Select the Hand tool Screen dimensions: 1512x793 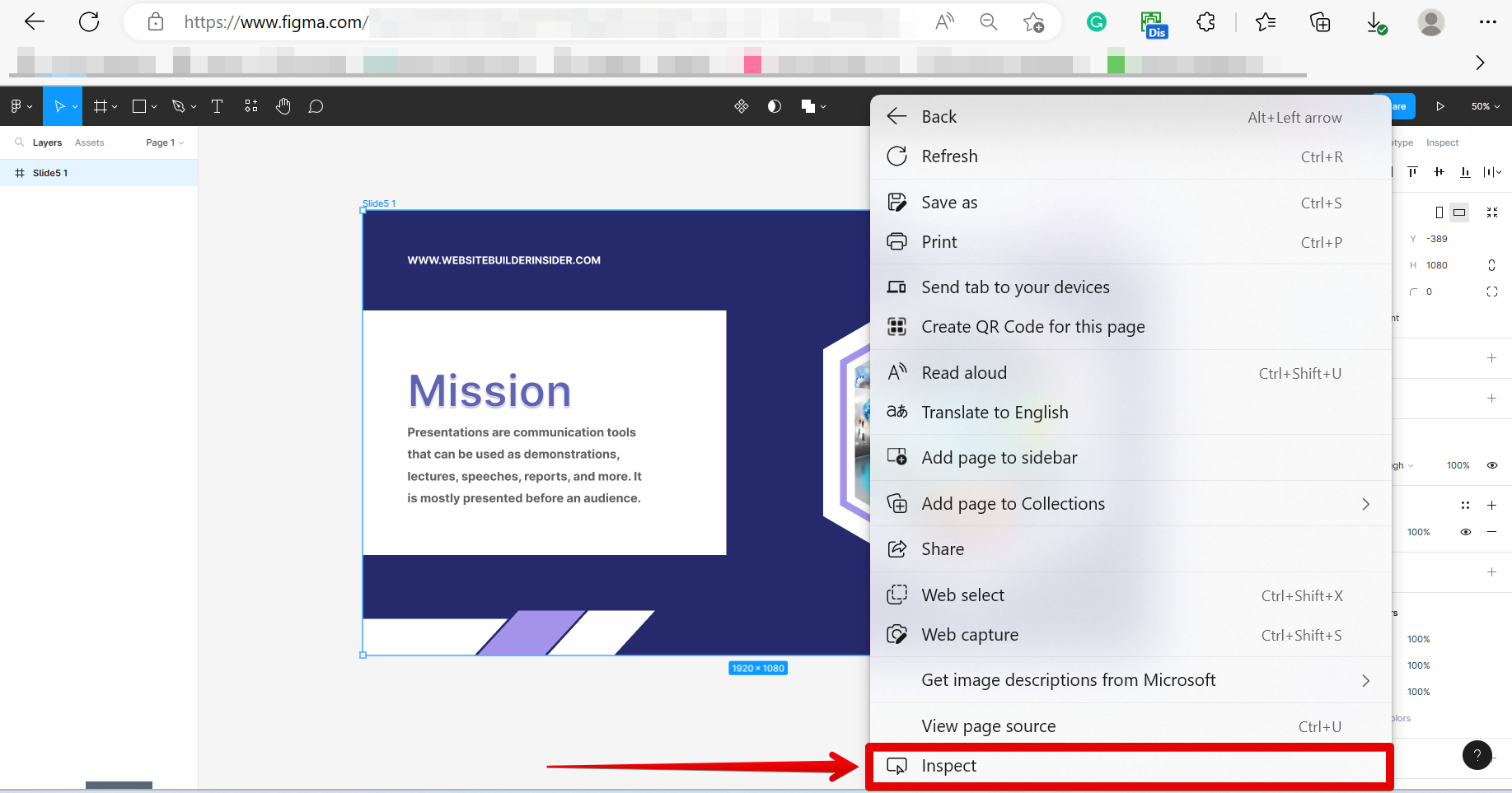pos(283,106)
